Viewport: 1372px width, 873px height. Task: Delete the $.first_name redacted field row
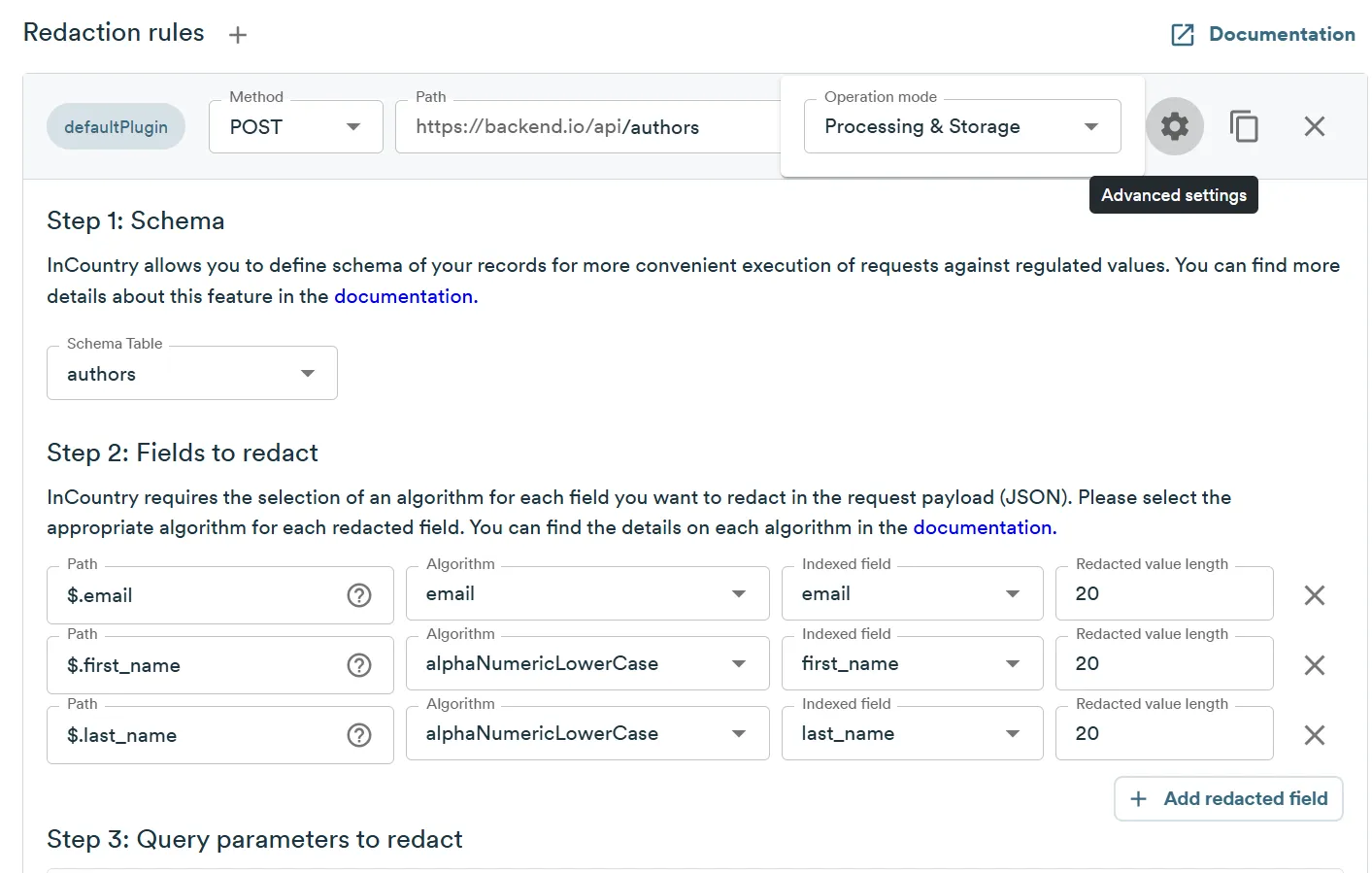click(x=1315, y=665)
